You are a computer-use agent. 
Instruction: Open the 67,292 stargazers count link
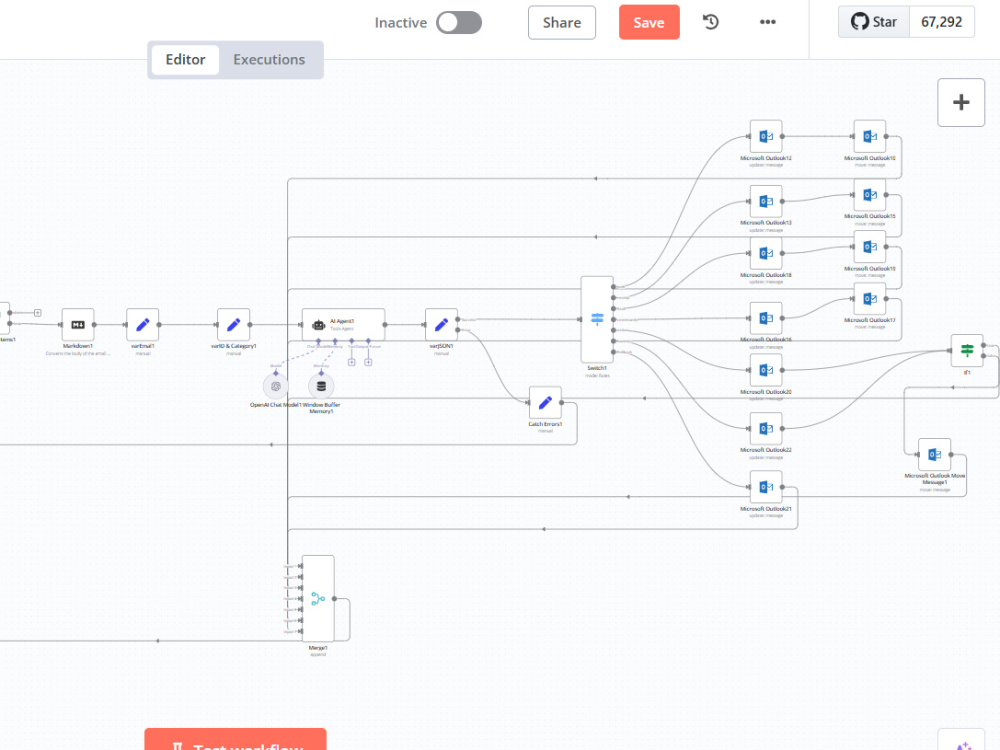coord(941,22)
